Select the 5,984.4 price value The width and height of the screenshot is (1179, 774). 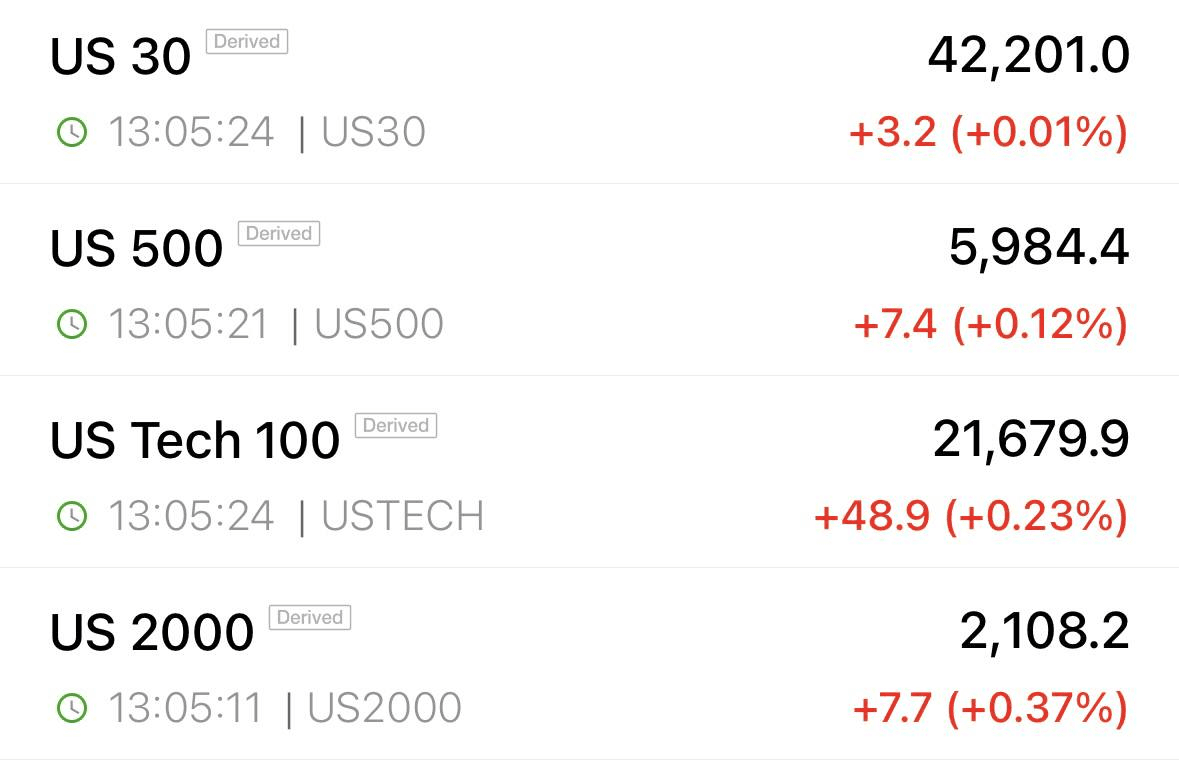click(1039, 248)
